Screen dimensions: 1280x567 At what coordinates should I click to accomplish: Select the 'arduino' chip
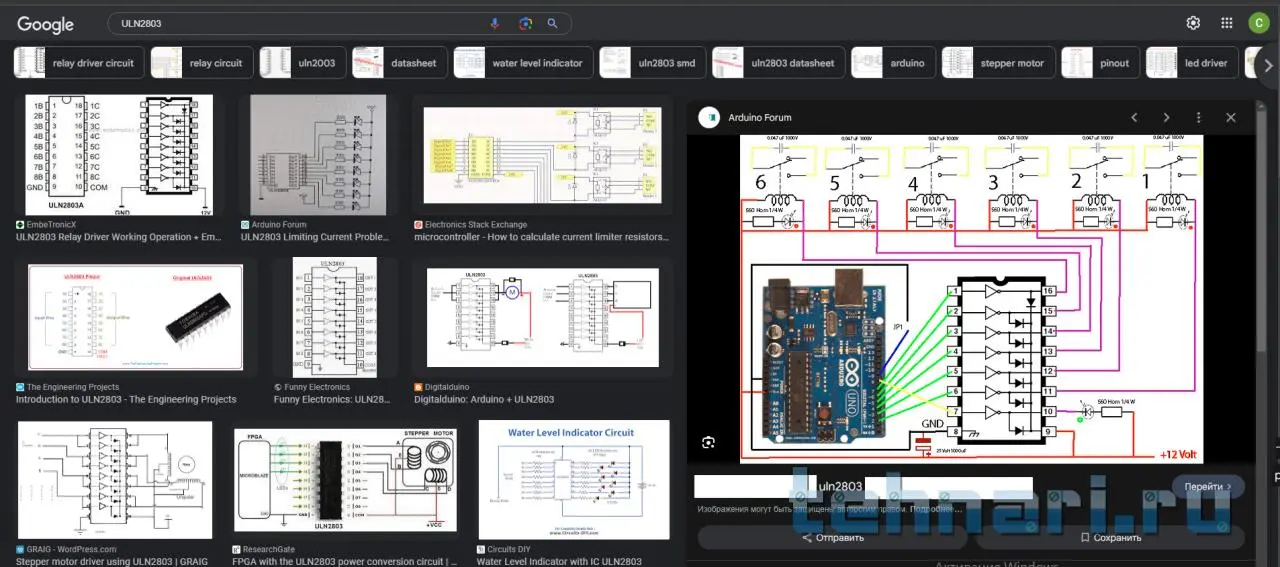892,63
